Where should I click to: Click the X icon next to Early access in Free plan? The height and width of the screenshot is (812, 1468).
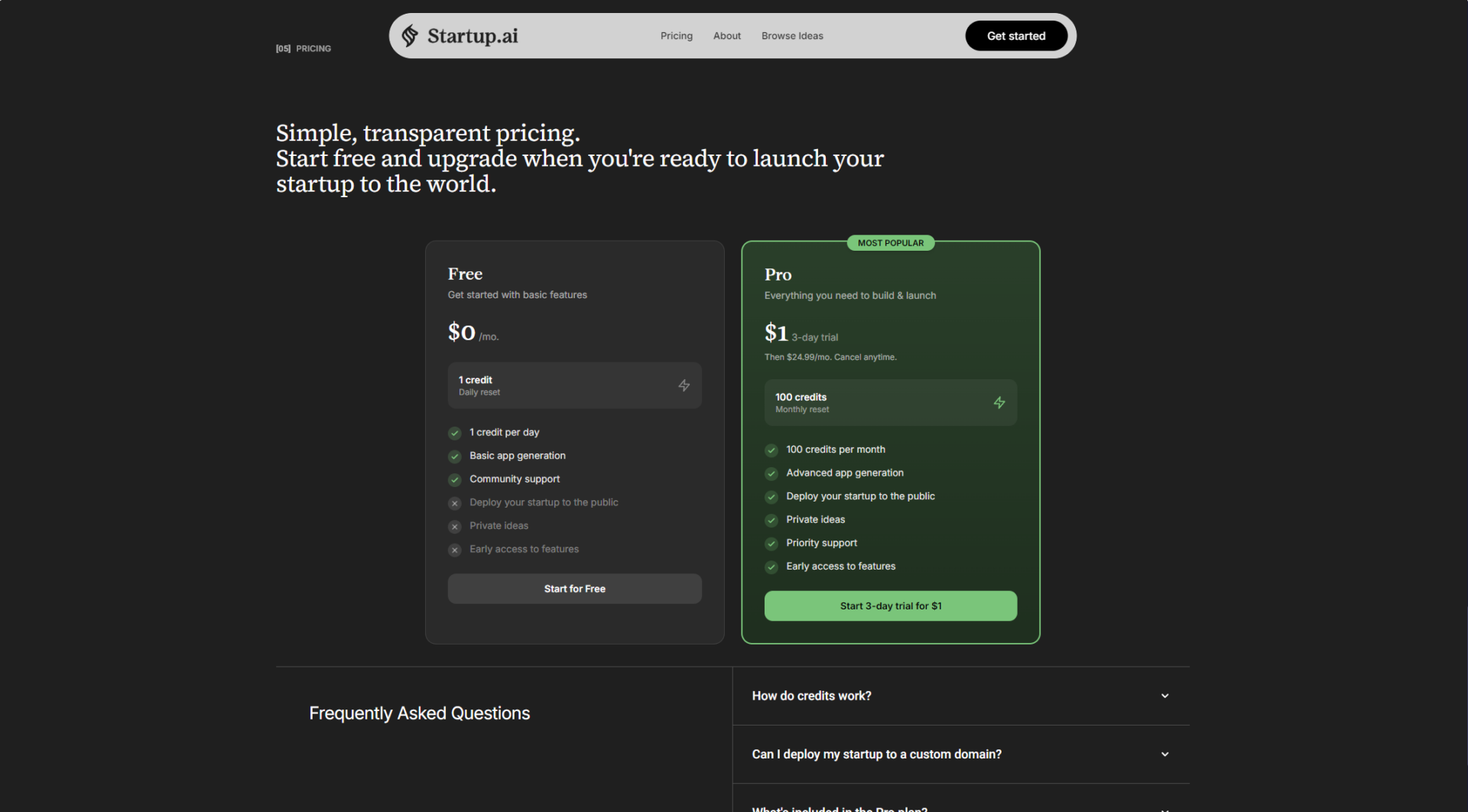(455, 550)
